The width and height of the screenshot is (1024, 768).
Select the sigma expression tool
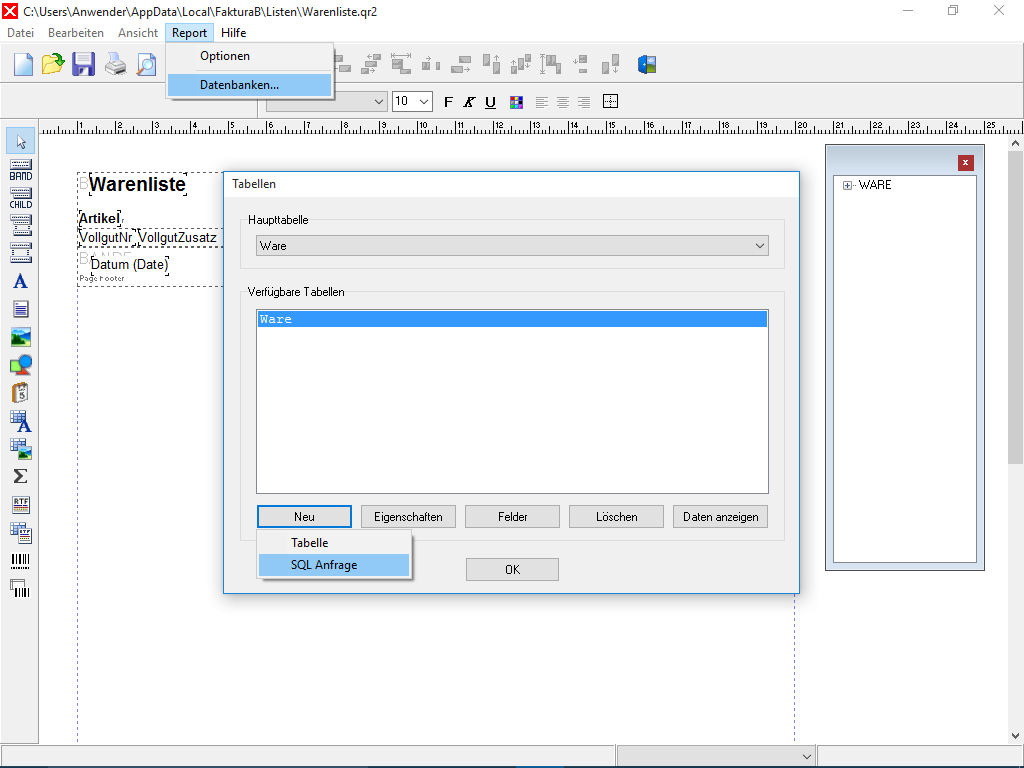21,477
